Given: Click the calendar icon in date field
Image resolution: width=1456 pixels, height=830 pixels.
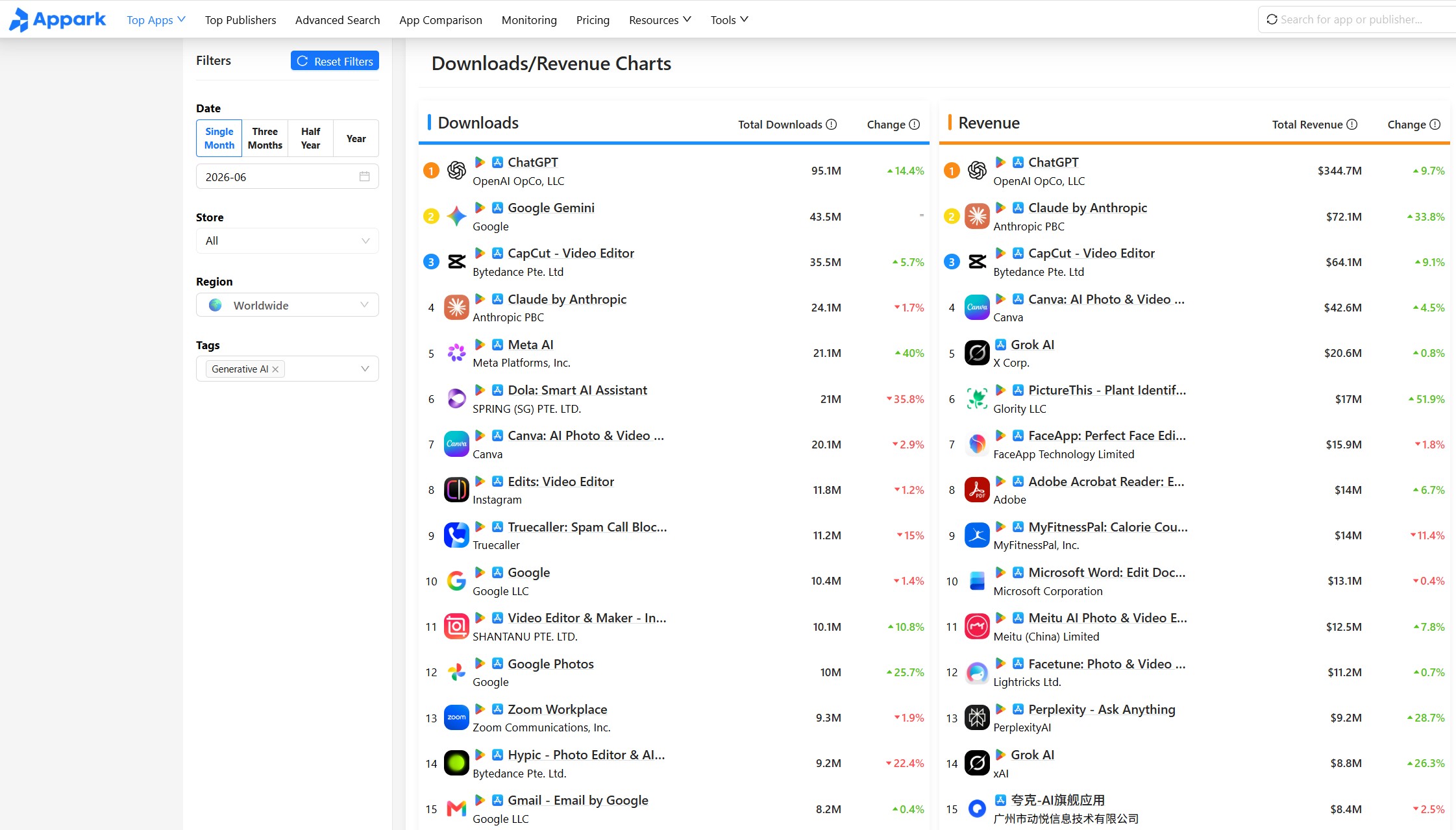Looking at the screenshot, I should pos(365,177).
